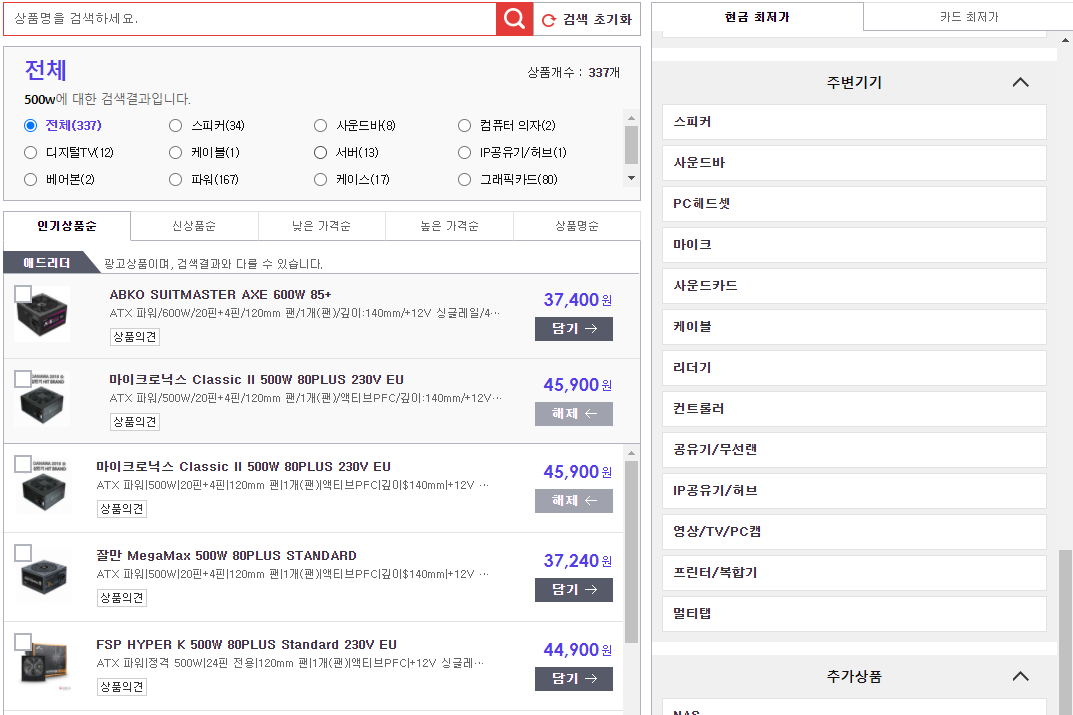Click 담기 for ABKO SUITMASTER AXE
The height and width of the screenshot is (715, 1073).
click(x=573, y=328)
